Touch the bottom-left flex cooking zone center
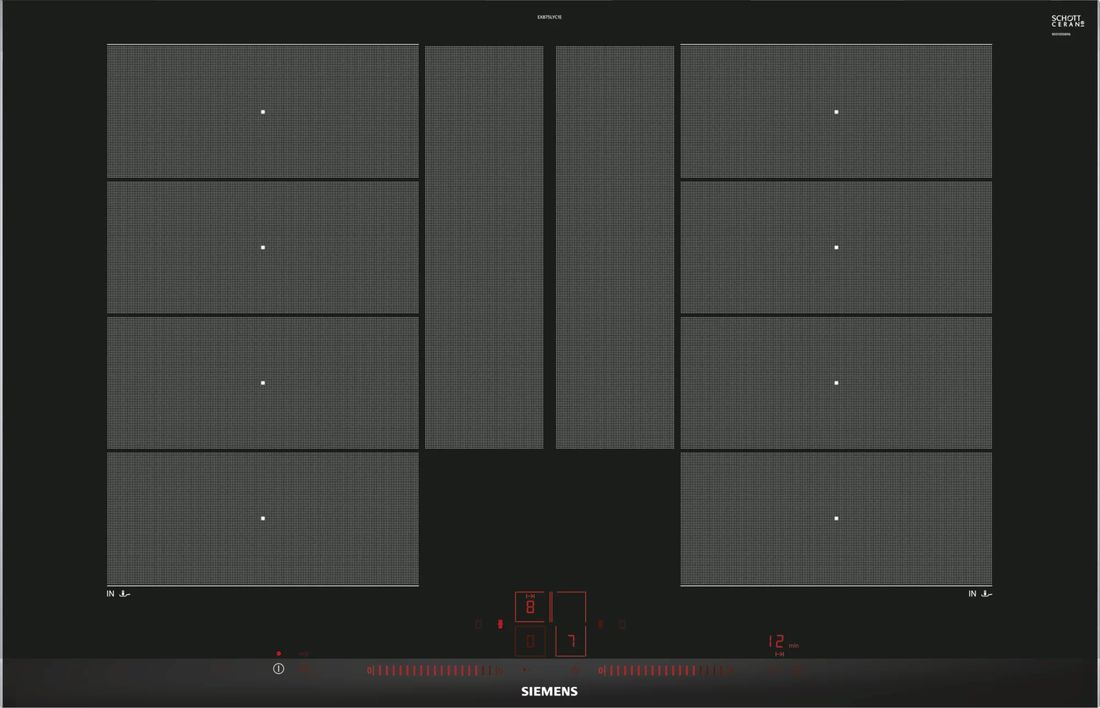Image resolution: width=1100 pixels, height=708 pixels. 263,518
